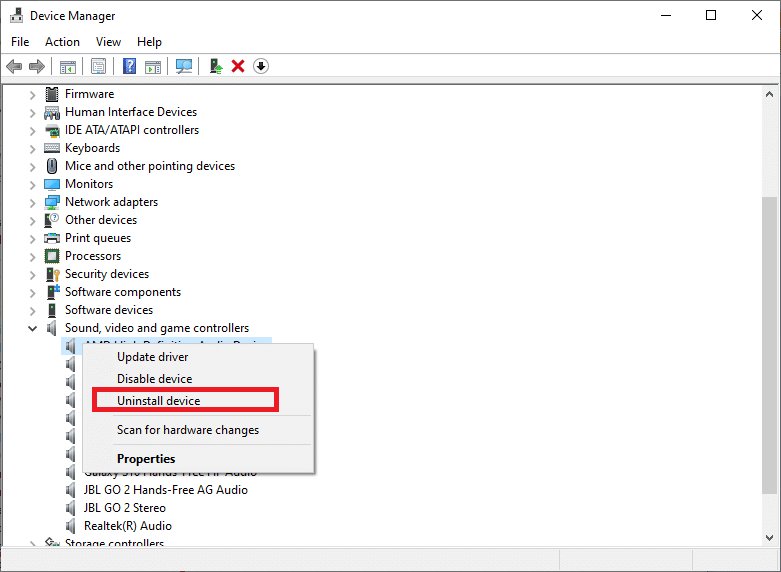Choose Properties in the context menu
This screenshot has width=781, height=572.
146,459
